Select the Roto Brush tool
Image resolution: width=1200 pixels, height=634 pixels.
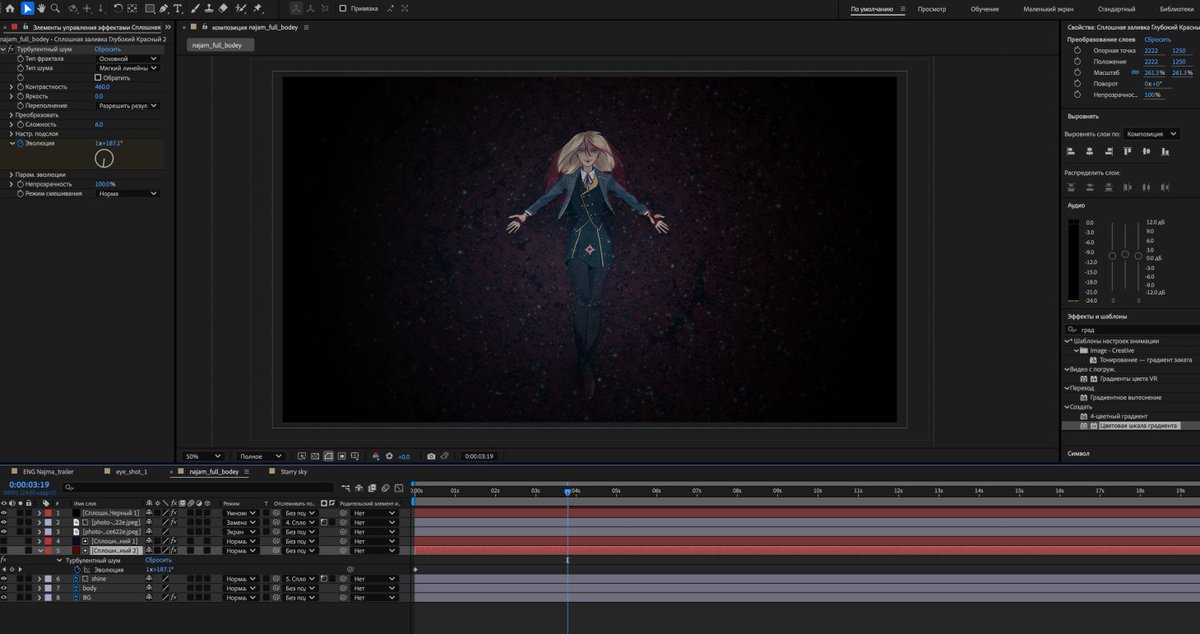click(240, 8)
